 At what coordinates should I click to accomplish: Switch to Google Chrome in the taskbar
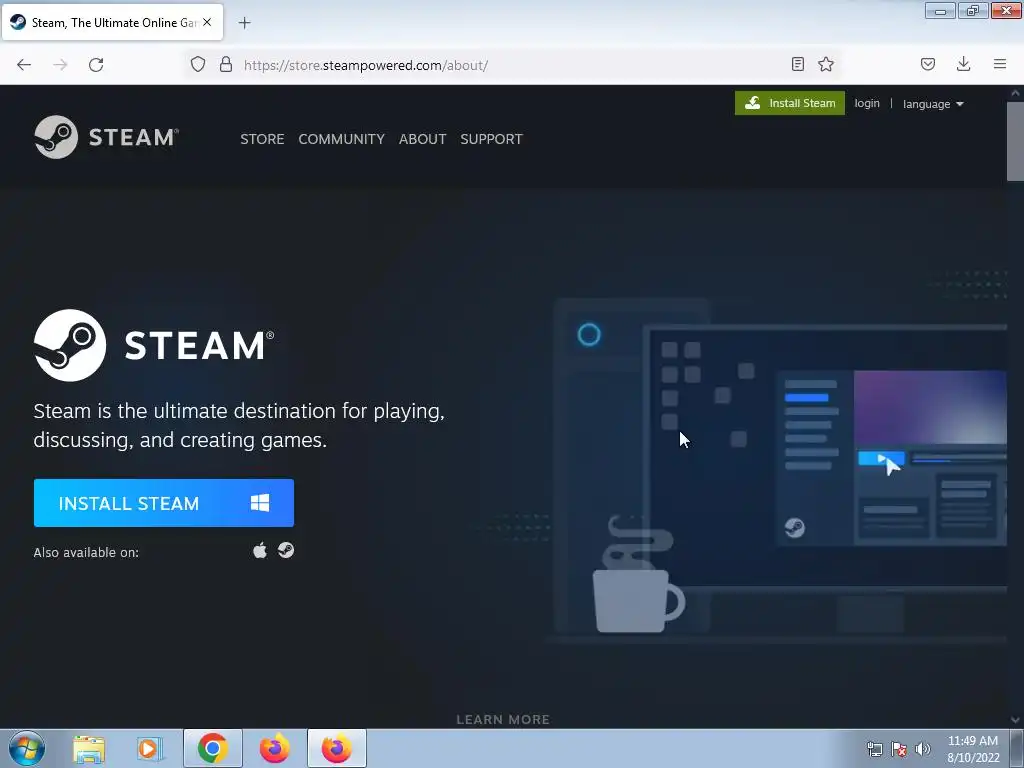pyautogui.click(x=213, y=748)
